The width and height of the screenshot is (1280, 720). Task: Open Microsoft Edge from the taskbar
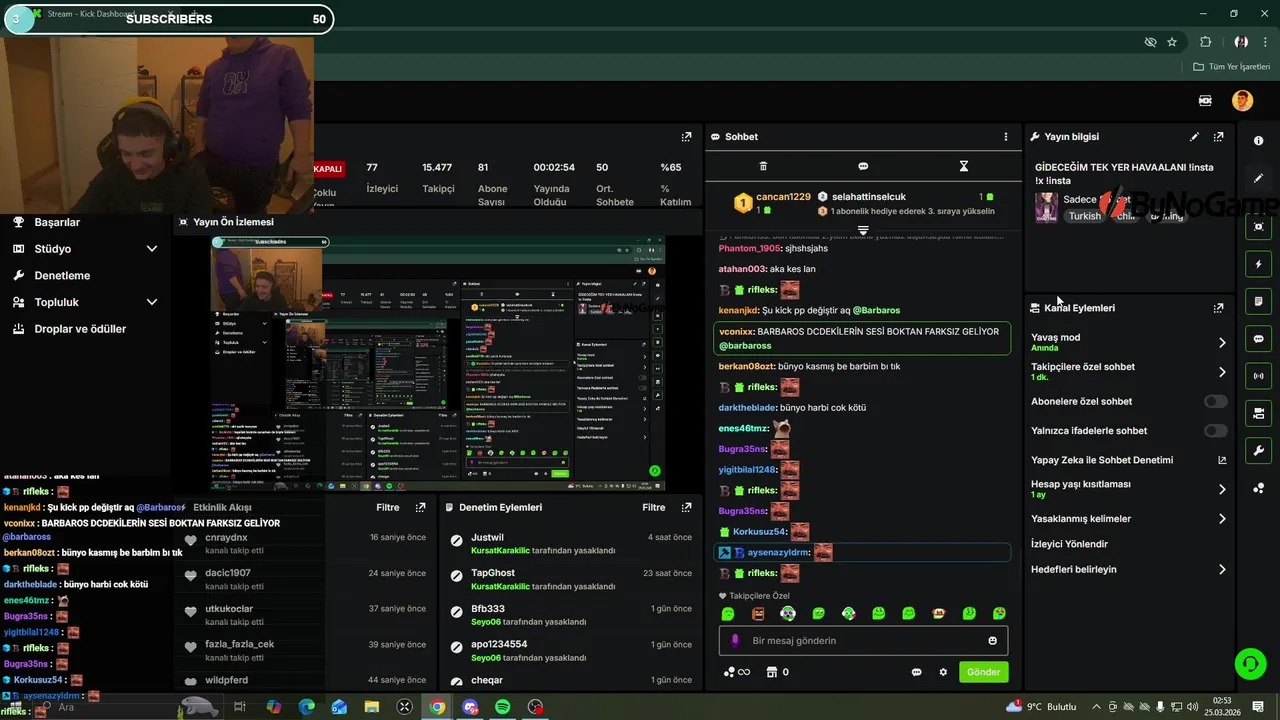(306, 707)
